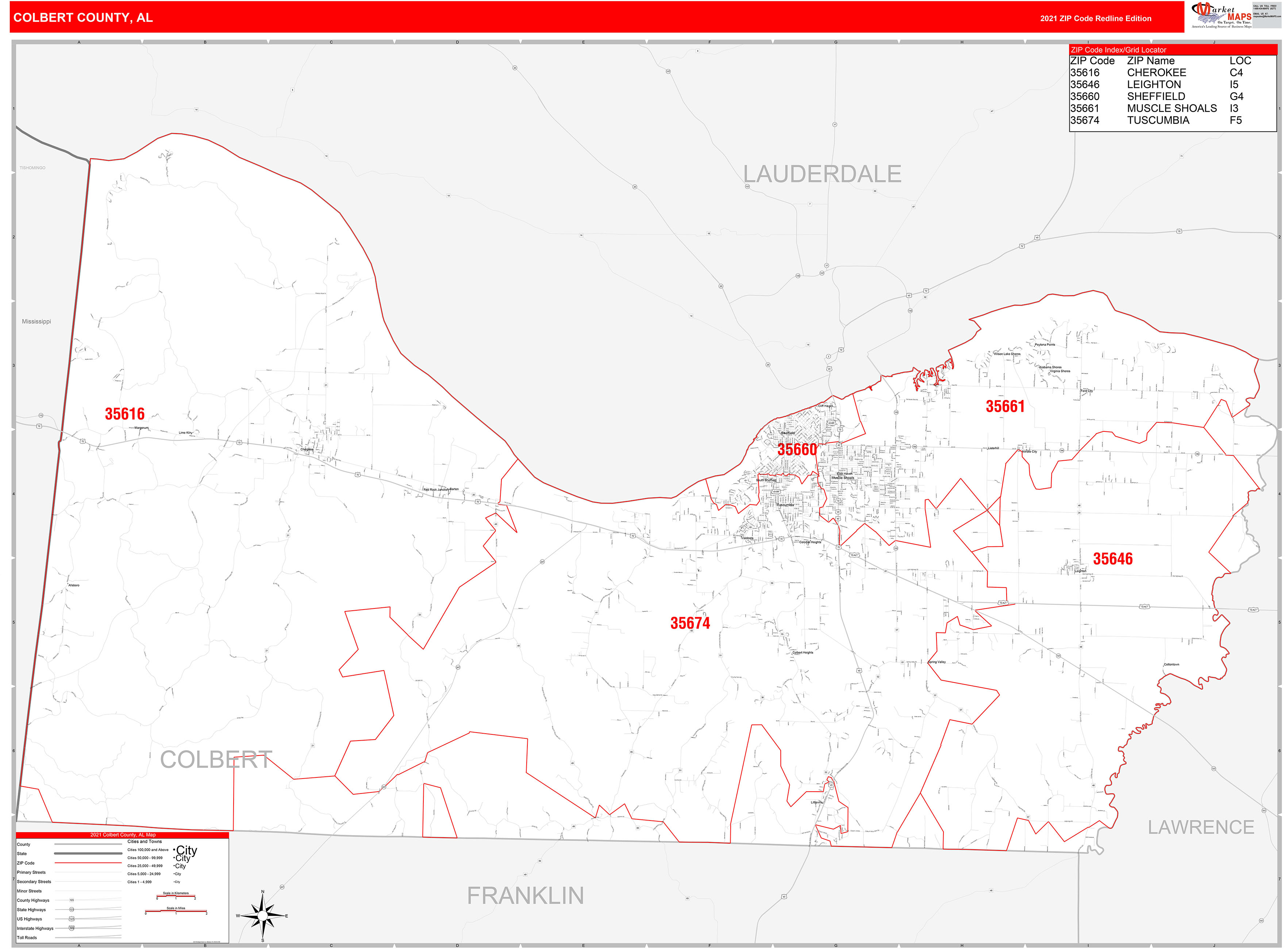Click the 35661 ZIP label on map

point(1005,406)
